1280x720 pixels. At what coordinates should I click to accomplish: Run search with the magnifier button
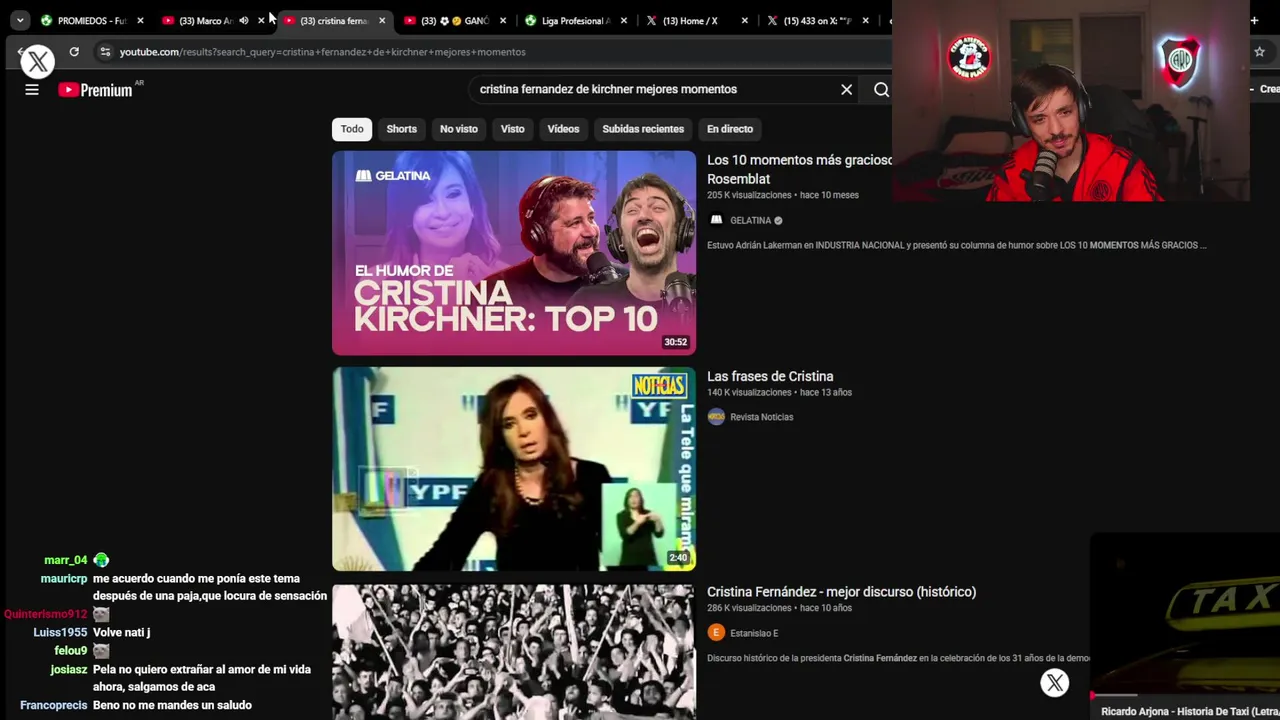[881, 90]
